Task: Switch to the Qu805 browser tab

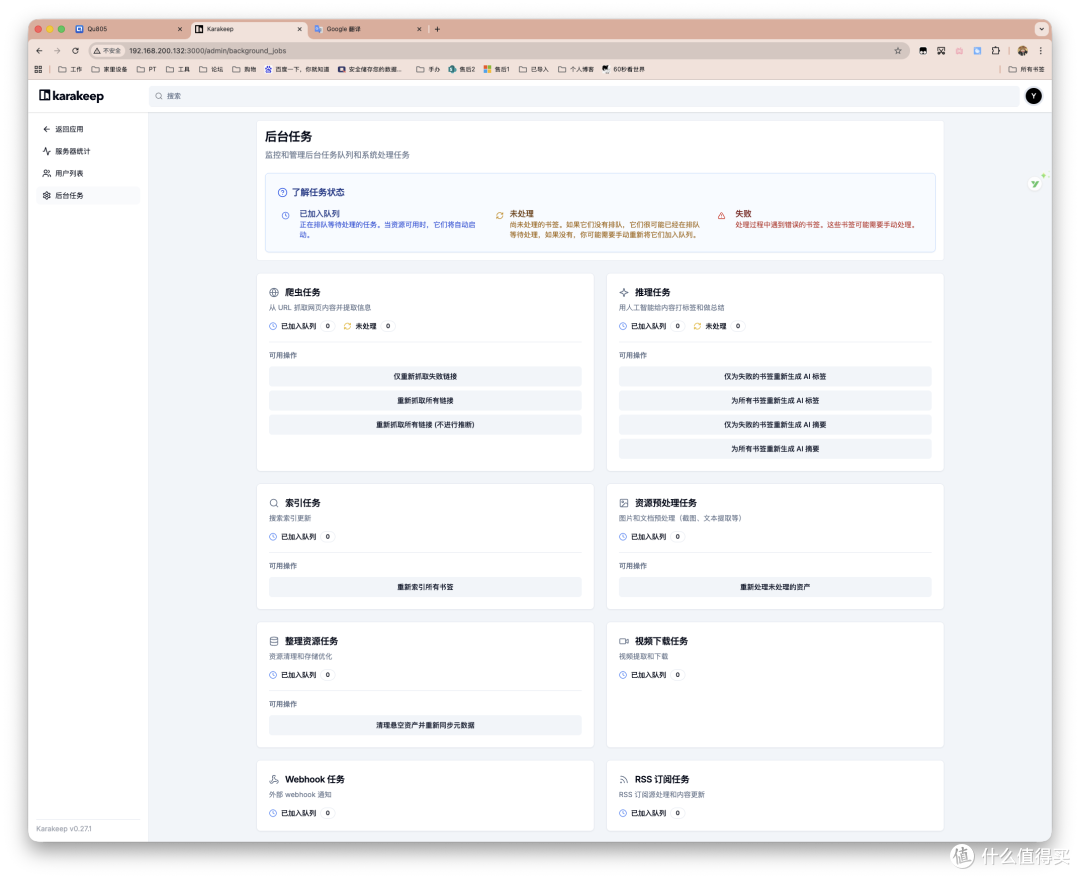Action: click(128, 29)
